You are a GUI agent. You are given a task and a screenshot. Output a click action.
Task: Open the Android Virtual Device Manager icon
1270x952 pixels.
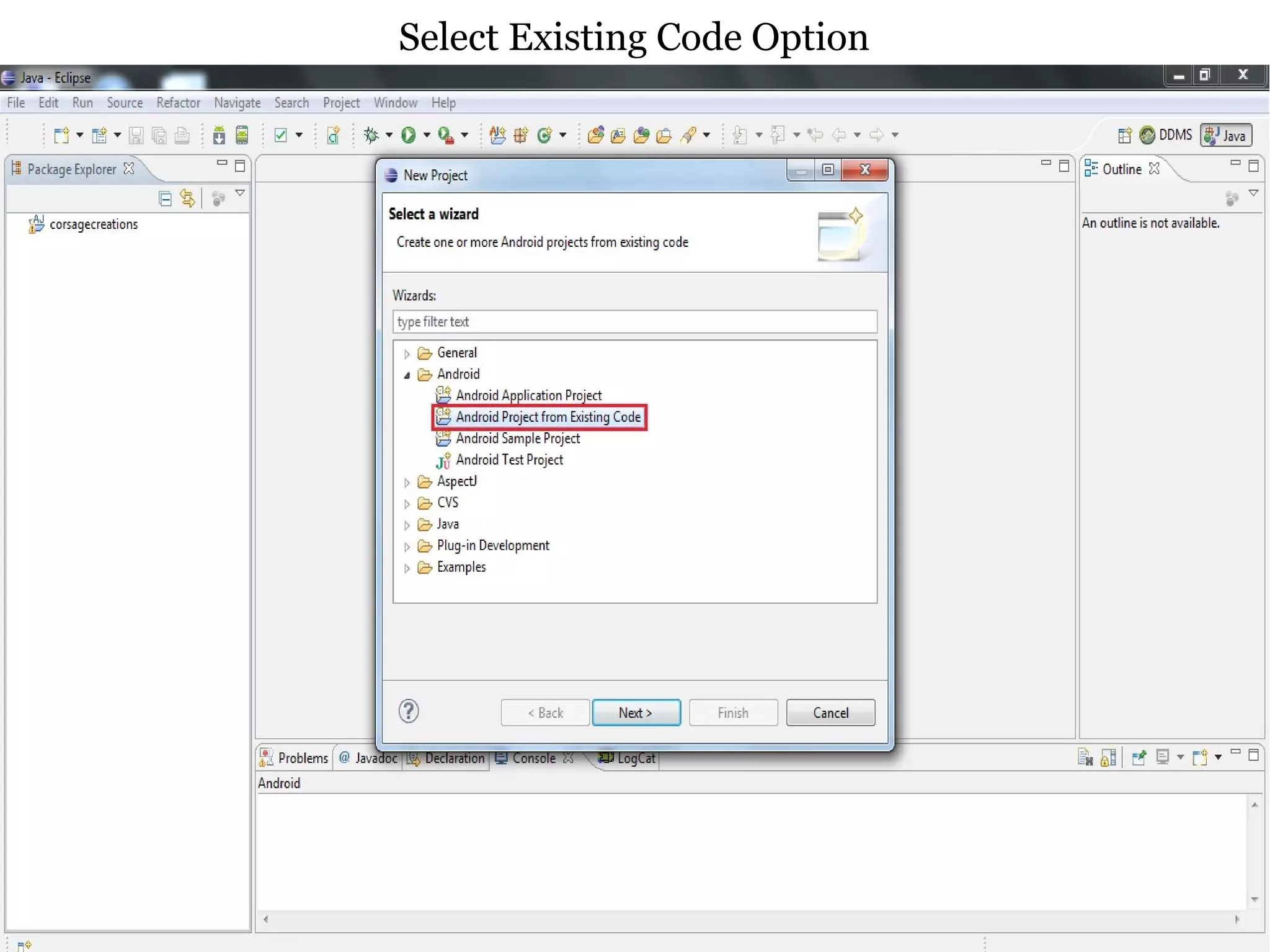[242, 135]
